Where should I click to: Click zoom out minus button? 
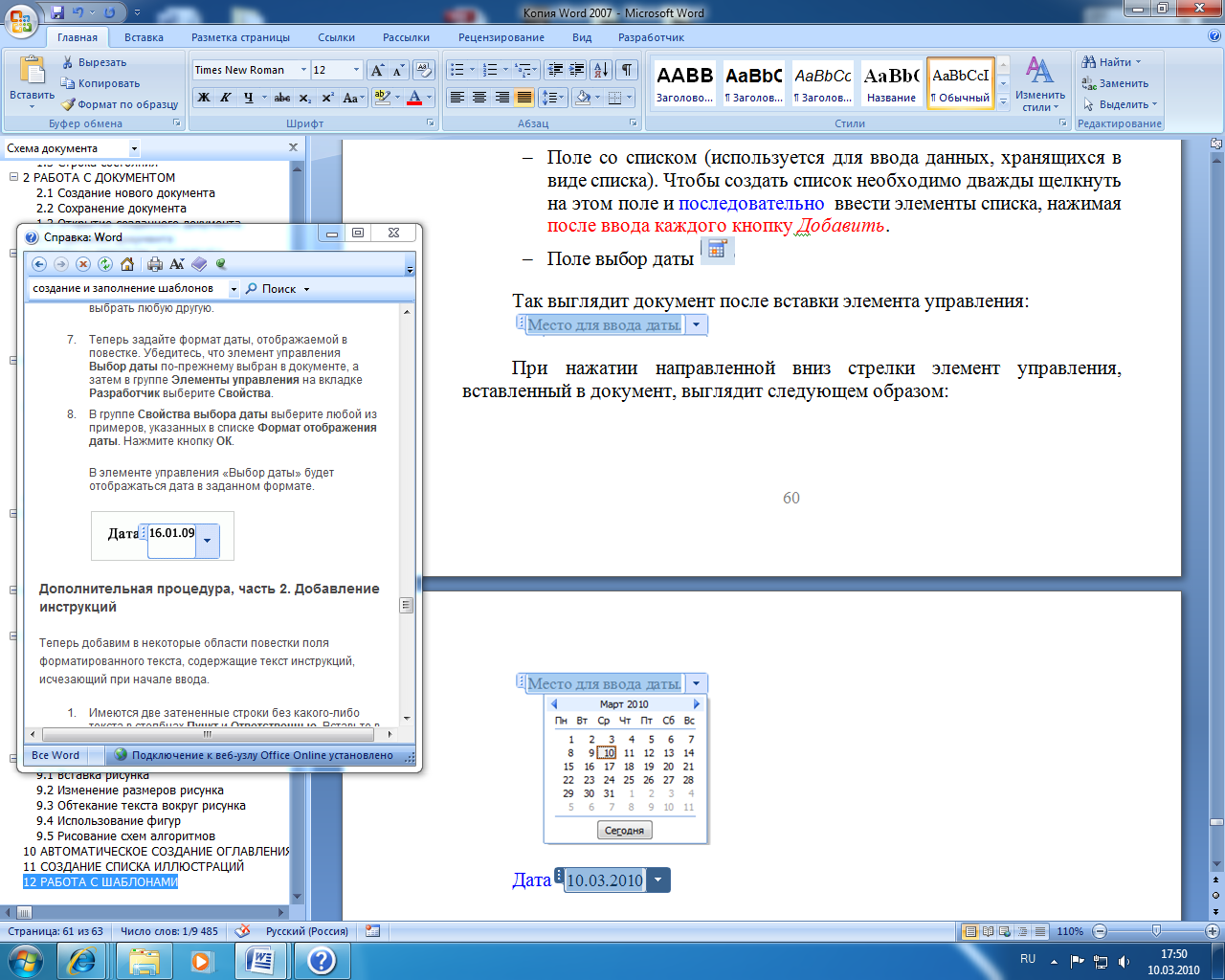click(x=1100, y=931)
